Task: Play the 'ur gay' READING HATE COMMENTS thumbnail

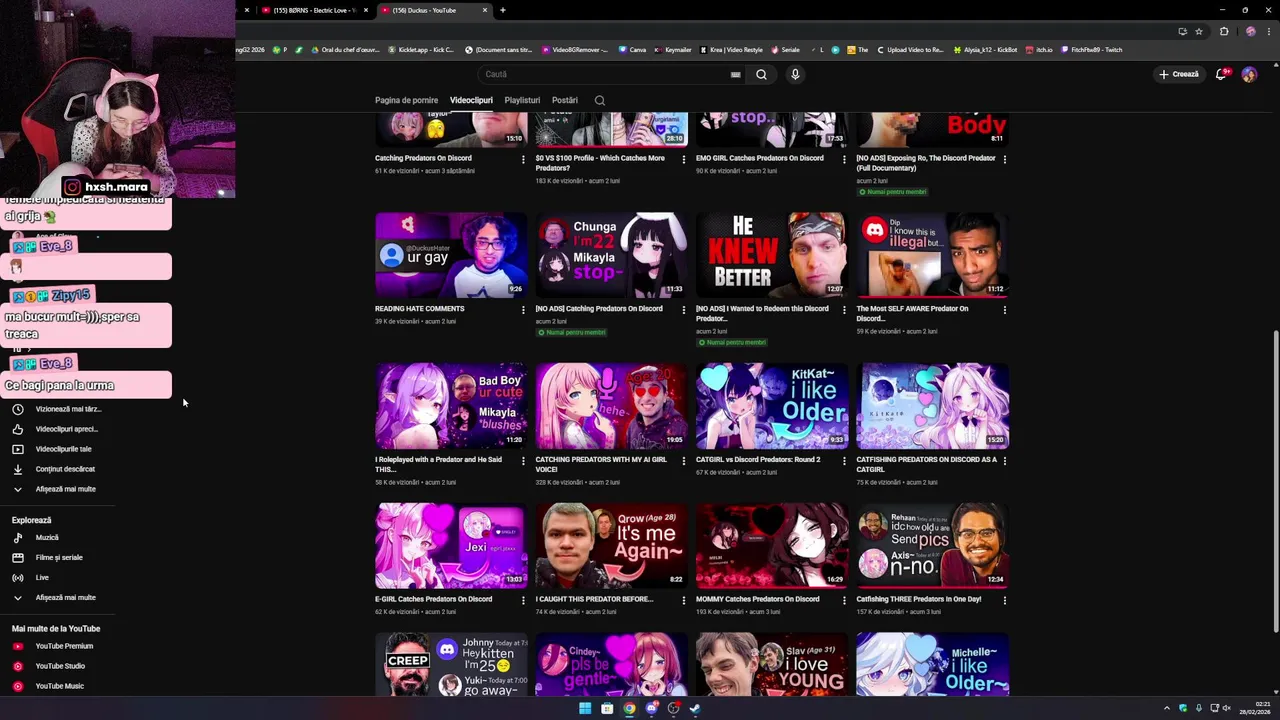Action: point(451,255)
